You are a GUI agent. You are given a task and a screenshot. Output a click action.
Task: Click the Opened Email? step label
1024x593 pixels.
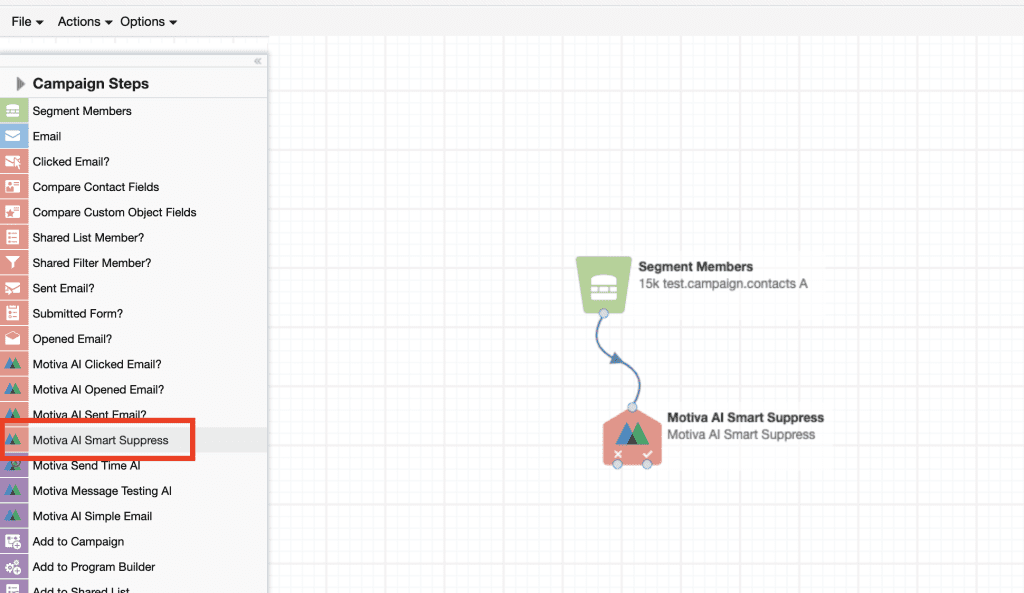point(72,339)
